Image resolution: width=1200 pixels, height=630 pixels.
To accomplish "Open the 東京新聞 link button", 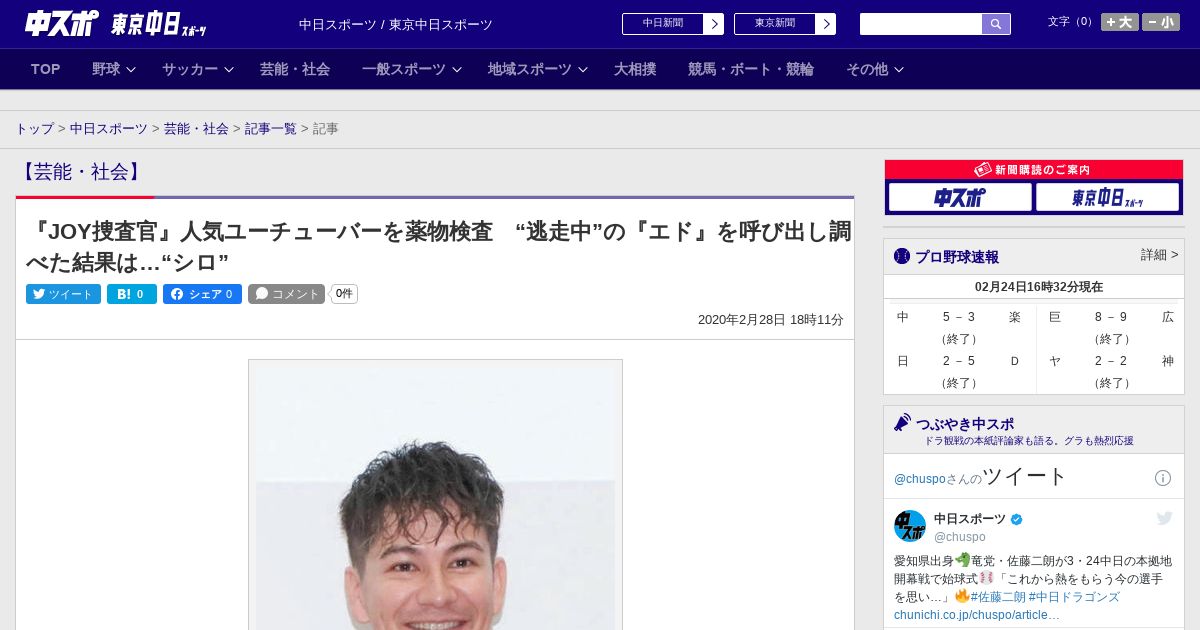I will (774, 24).
